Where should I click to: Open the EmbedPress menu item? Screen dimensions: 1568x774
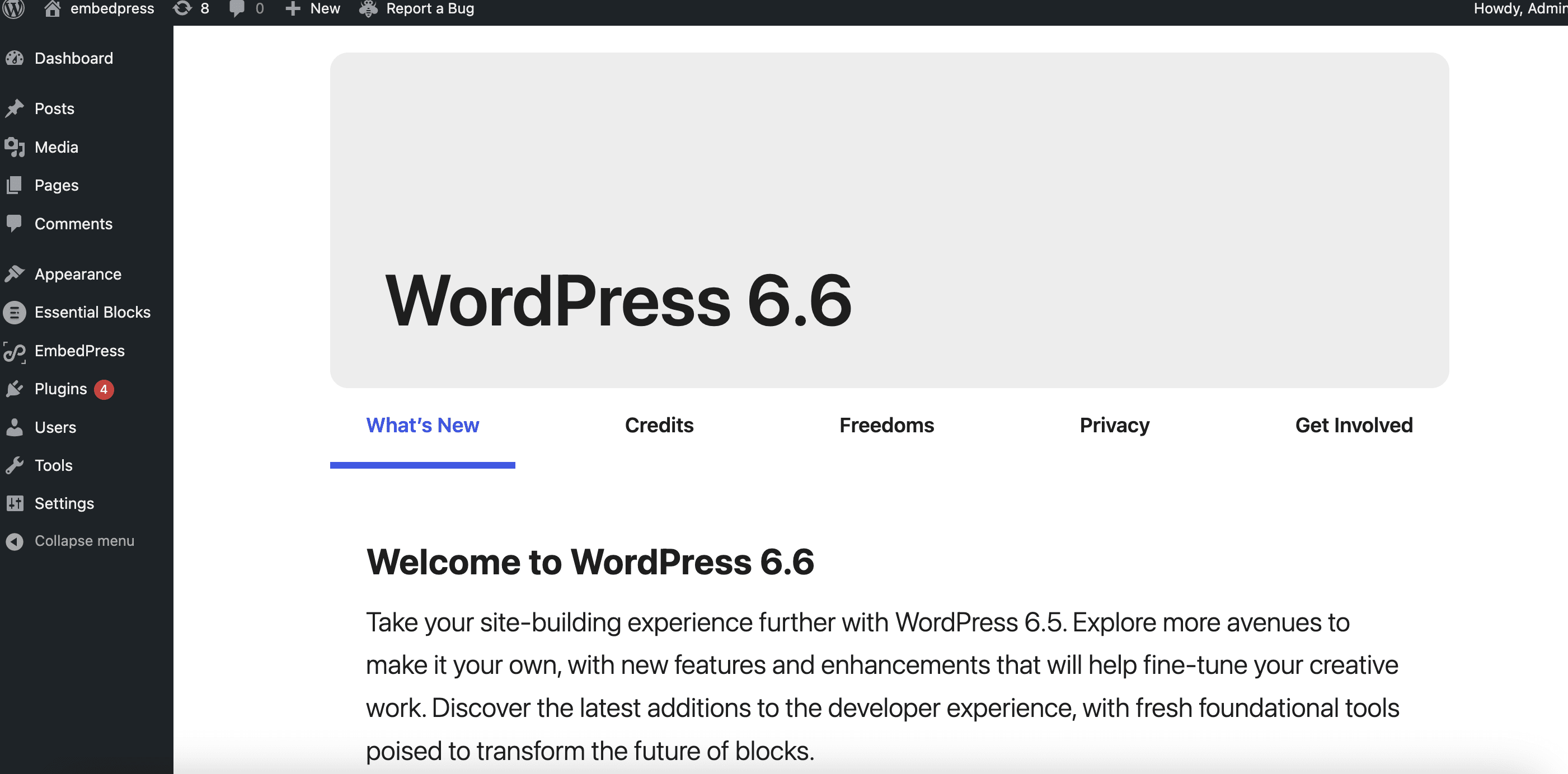(79, 351)
